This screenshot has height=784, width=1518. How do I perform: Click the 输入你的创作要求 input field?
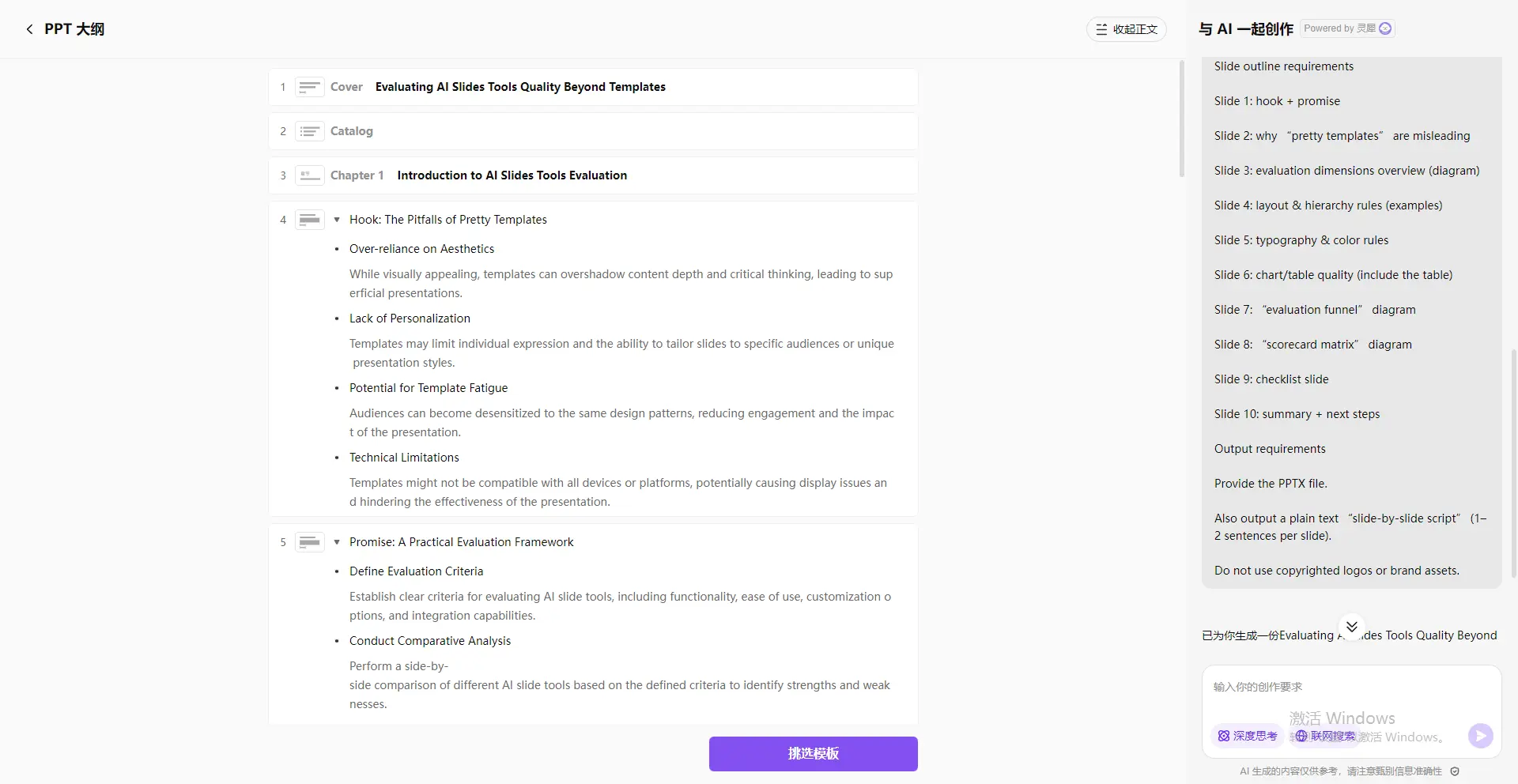coord(1351,688)
